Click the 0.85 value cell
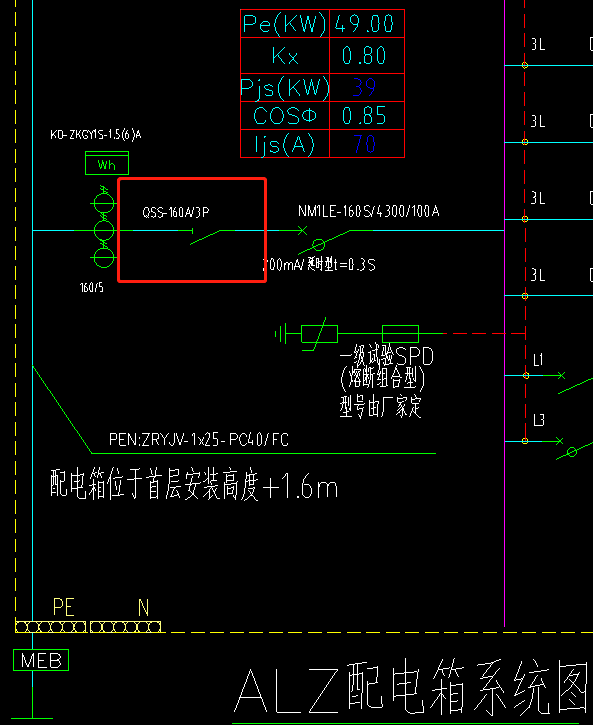 click(367, 116)
